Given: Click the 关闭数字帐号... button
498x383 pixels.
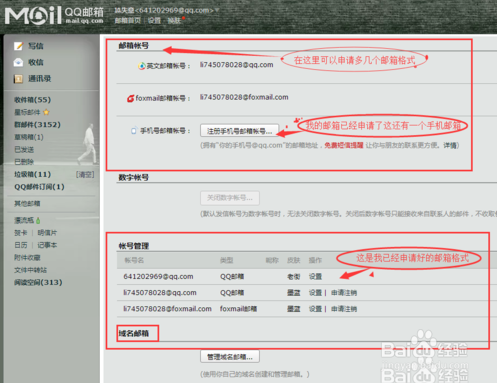Looking at the screenshot, I should click(230, 198).
